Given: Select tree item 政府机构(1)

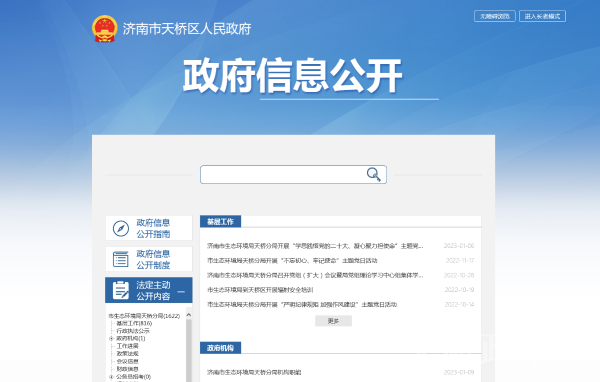Looking at the screenshot, I should (130, 338).
